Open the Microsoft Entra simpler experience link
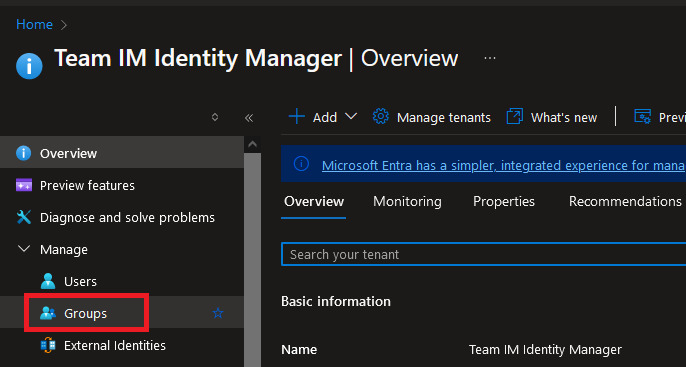 (504, 165)
